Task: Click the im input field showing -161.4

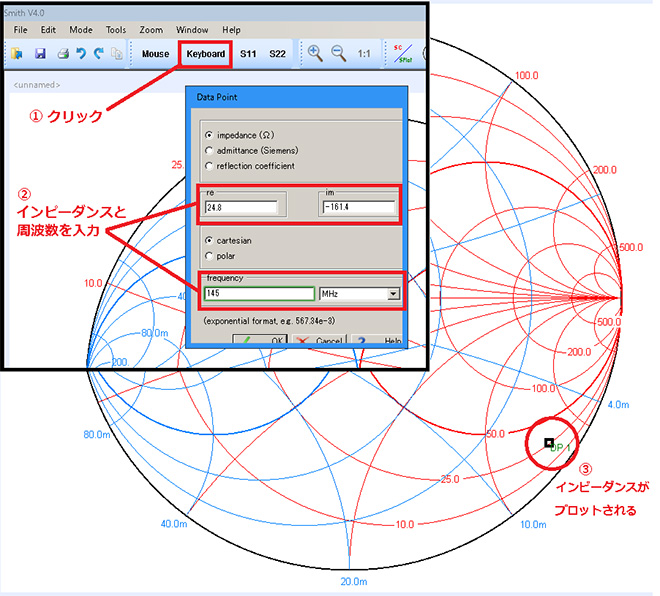Action: (359, 207)
